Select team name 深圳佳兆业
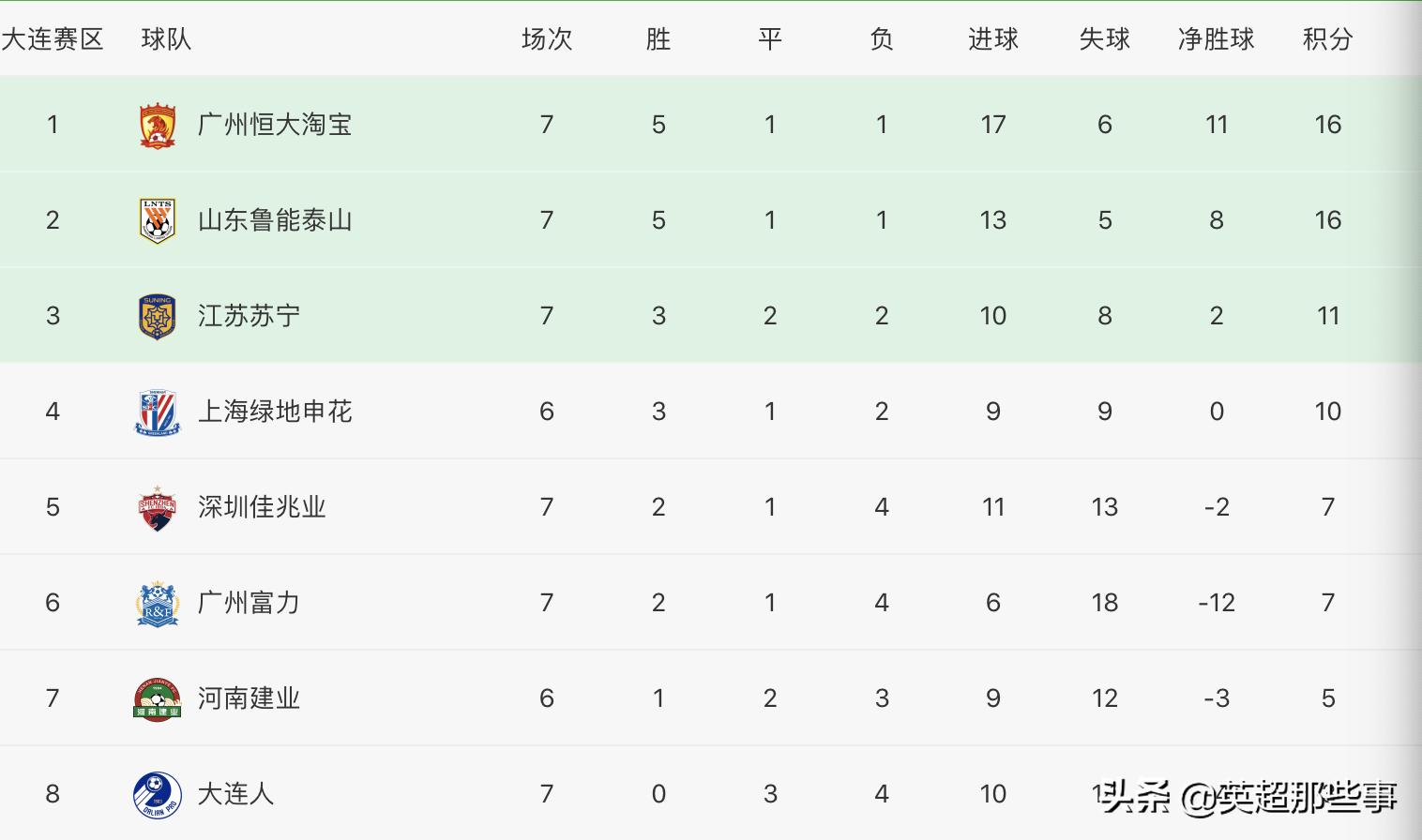The image size is (1422, 840). click(x=262, y=507)
